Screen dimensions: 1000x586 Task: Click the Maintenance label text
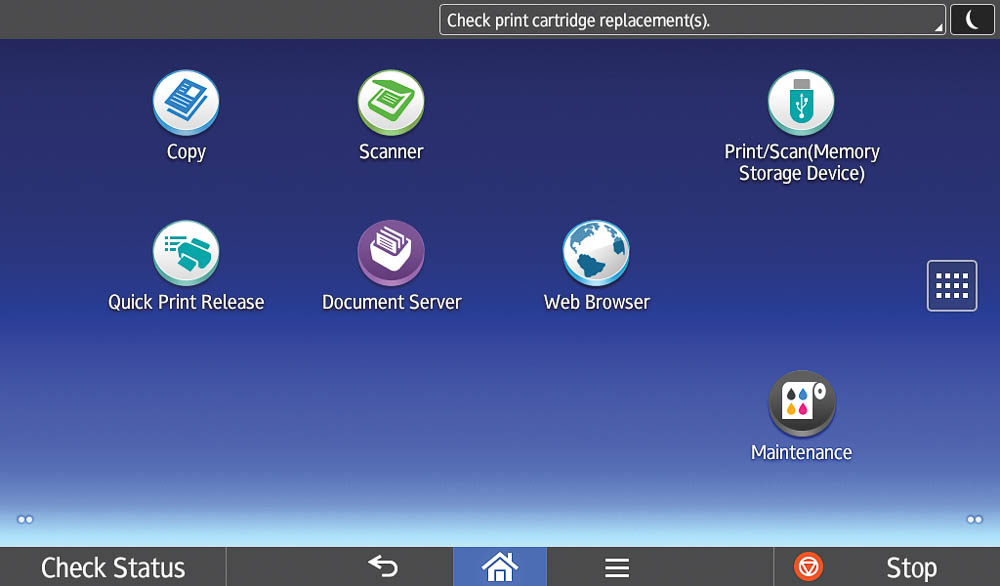click(x=802, y=452)
